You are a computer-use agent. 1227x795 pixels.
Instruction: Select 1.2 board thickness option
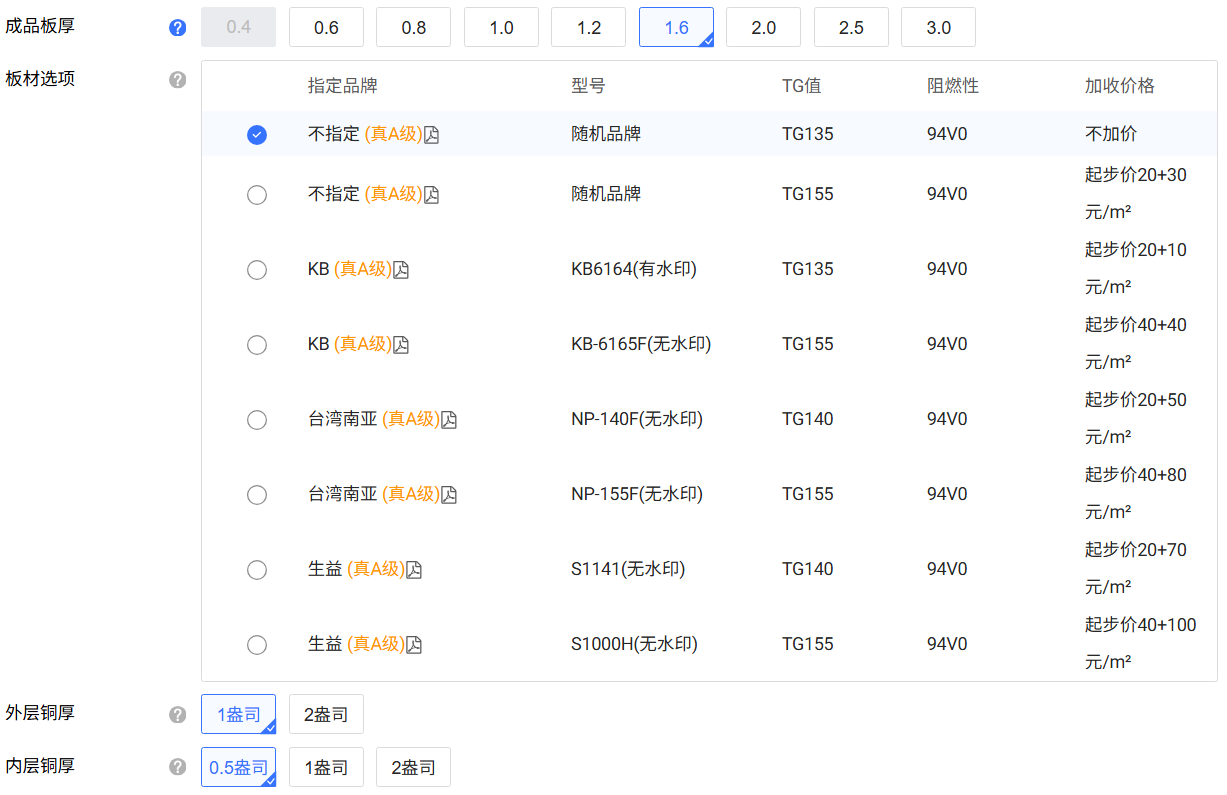588,27
